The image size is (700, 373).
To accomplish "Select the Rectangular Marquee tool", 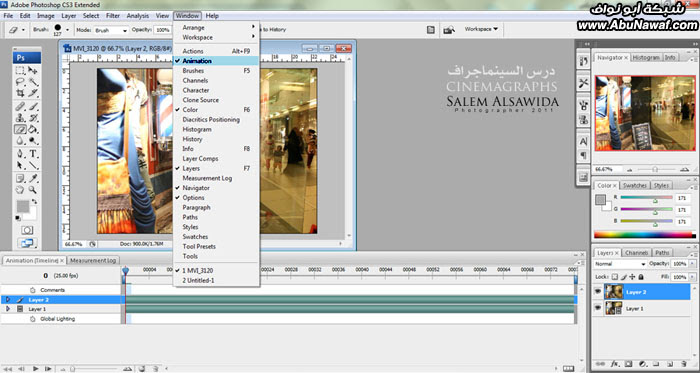I will click(21, 70).
